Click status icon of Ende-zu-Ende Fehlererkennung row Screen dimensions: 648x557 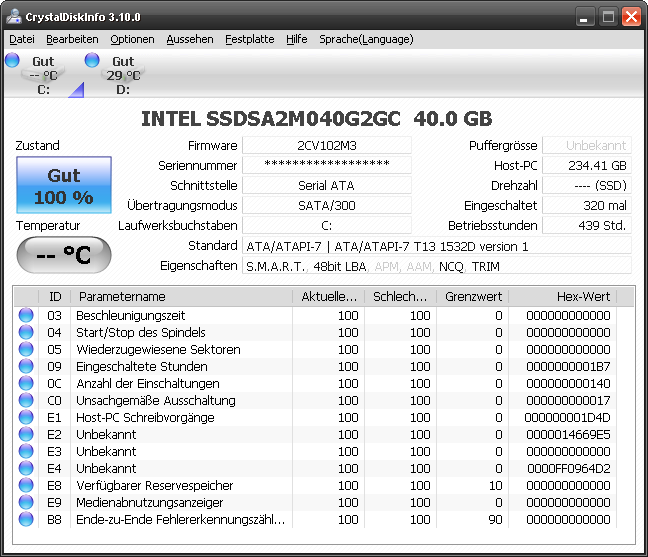26,519
